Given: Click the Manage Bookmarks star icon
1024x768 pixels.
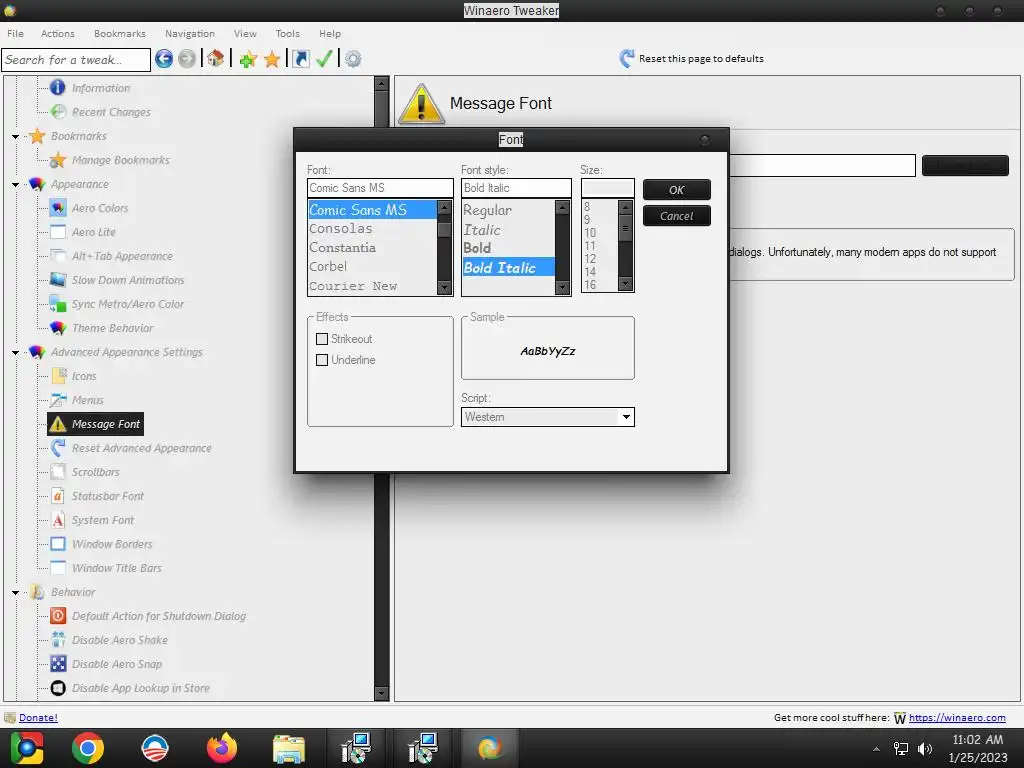Looking at the screenshot, I should tap(58, 160).
